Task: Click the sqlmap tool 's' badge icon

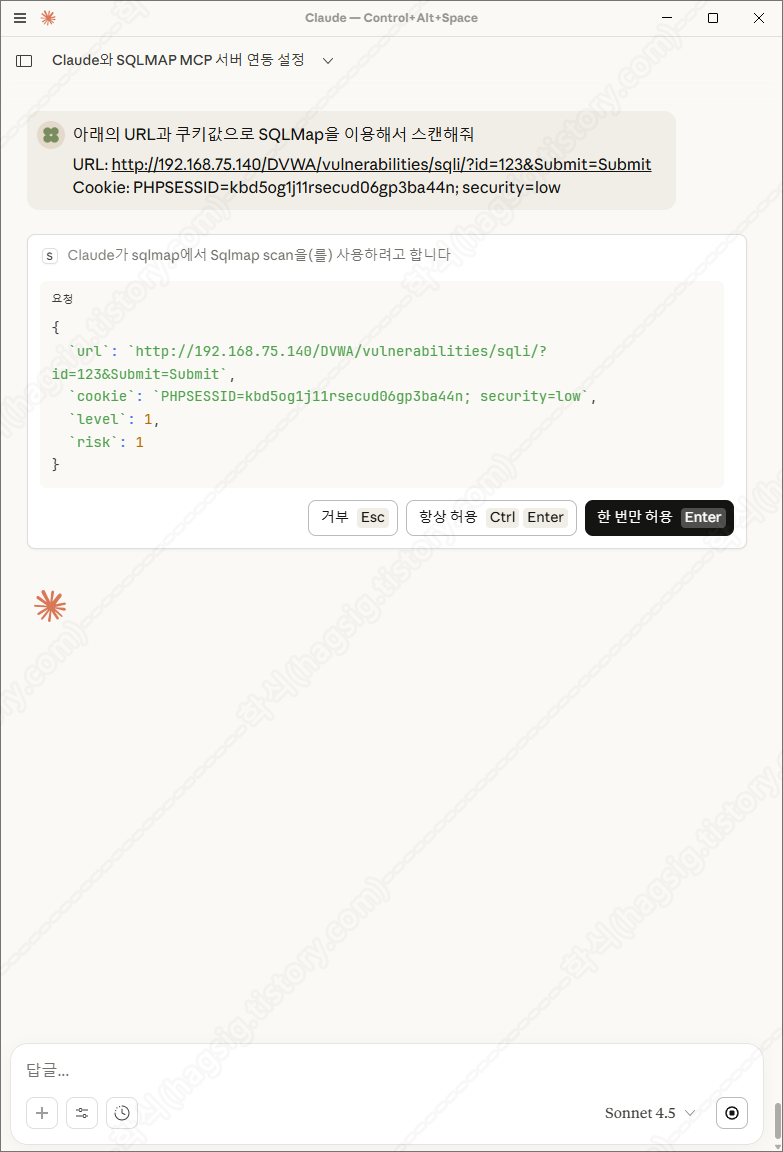Action: pyautogui.click(x=49, y=256)
